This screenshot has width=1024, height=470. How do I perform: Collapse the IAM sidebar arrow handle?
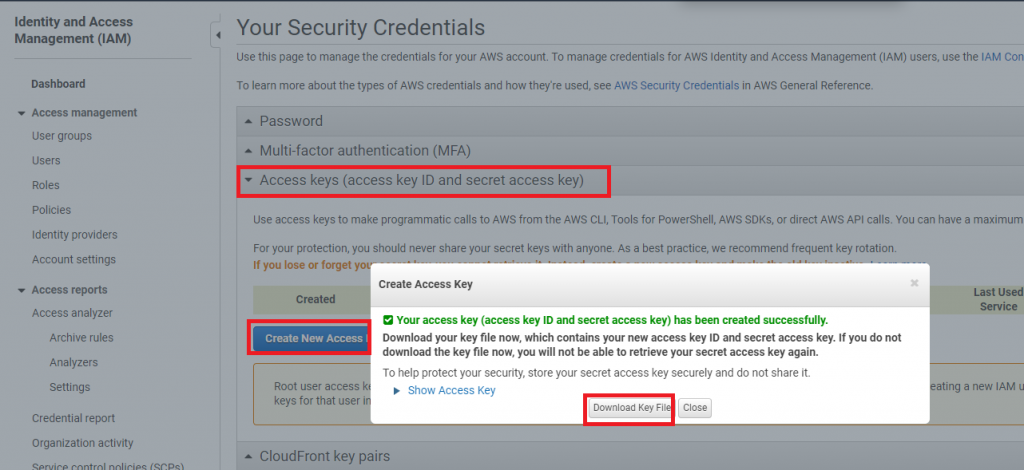(216, 36)
